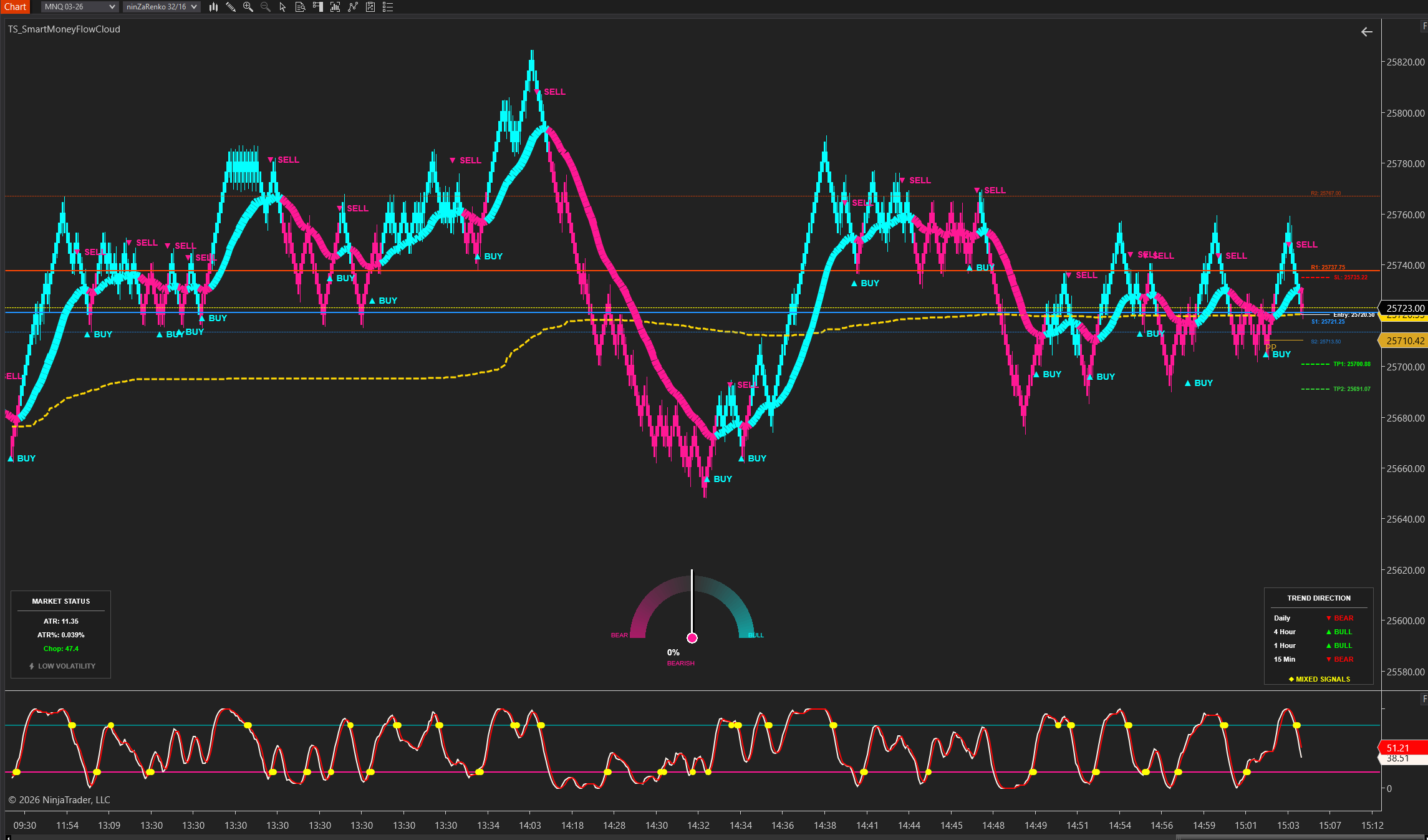
Task: Click the 1 Hour BULL trend row
Action: [x=1314, y=645]
